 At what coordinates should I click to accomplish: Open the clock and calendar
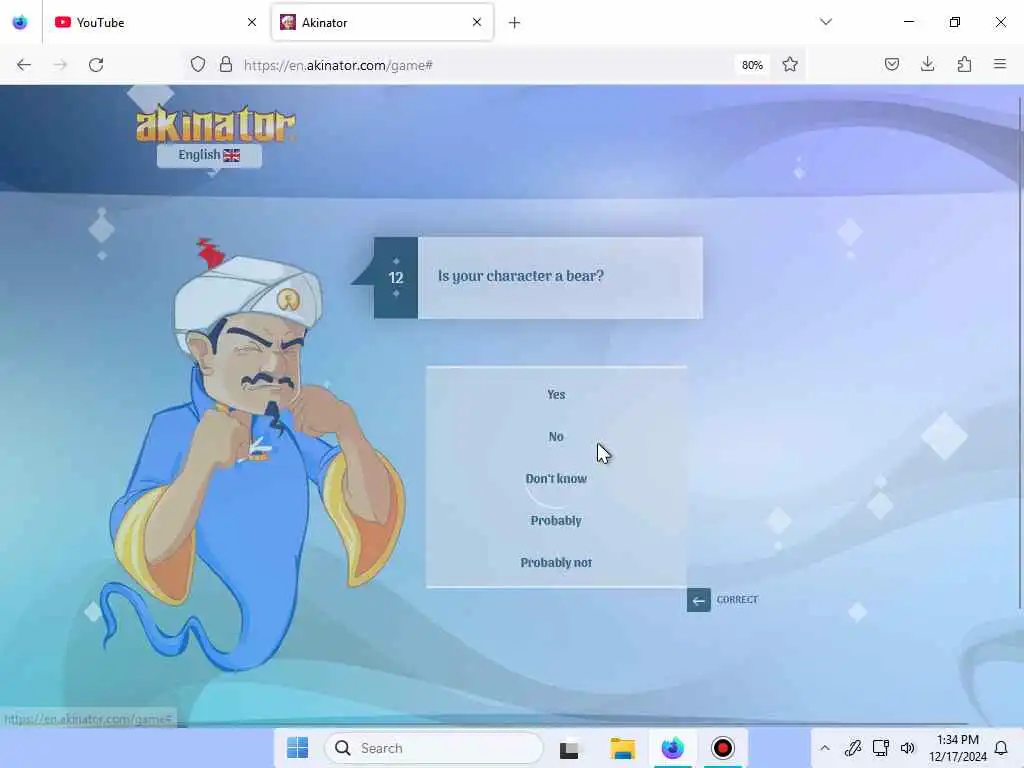957,748
